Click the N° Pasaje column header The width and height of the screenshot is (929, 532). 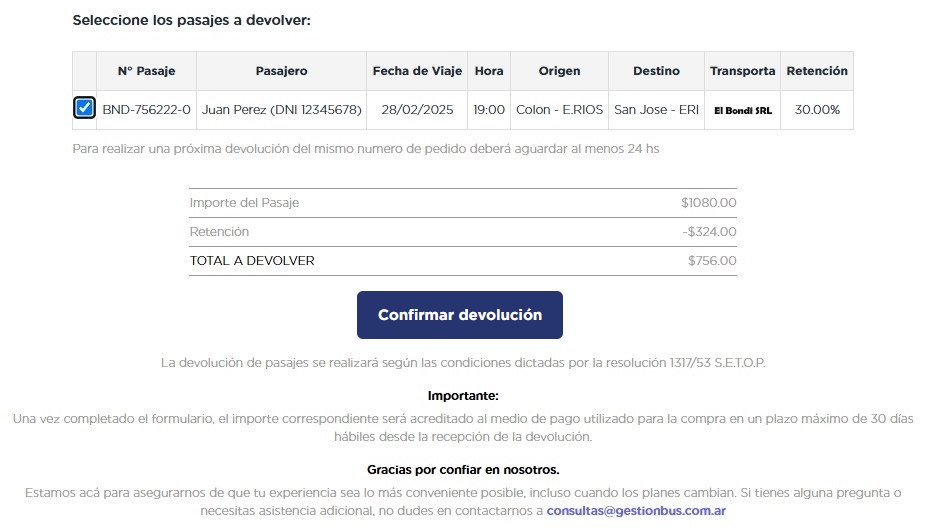(x=146, y=71)
